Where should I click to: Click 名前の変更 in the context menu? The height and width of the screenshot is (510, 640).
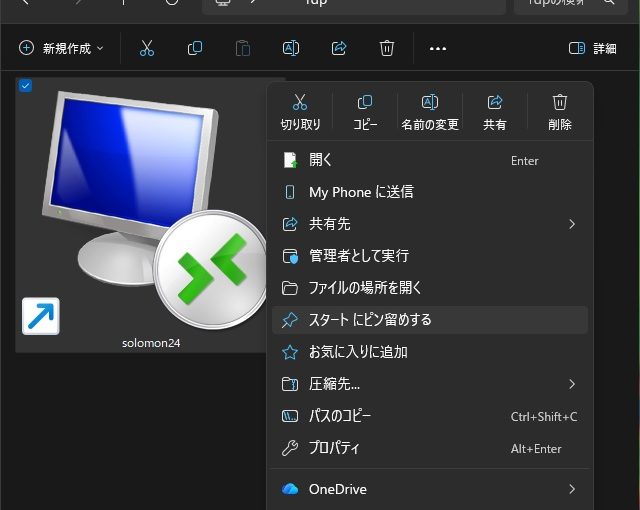430,111
